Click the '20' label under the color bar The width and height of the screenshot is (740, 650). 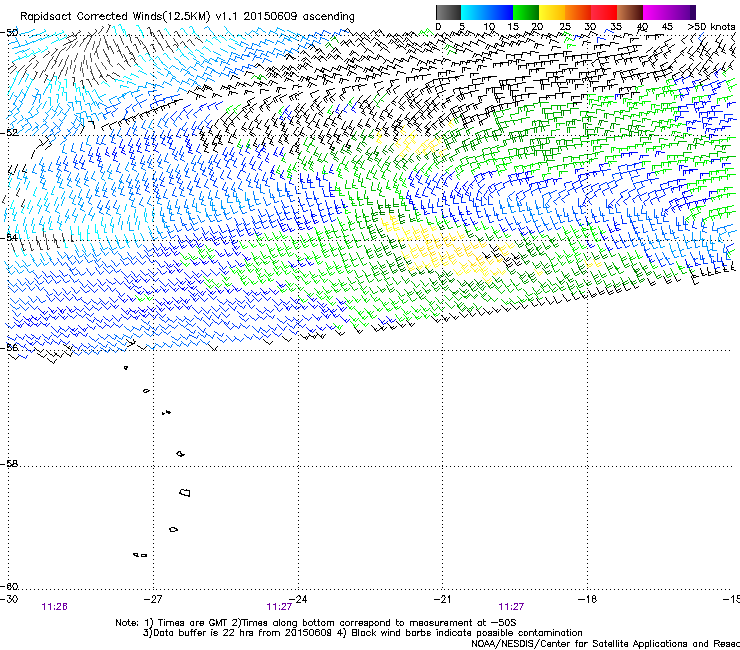click(x=537, y=27)
